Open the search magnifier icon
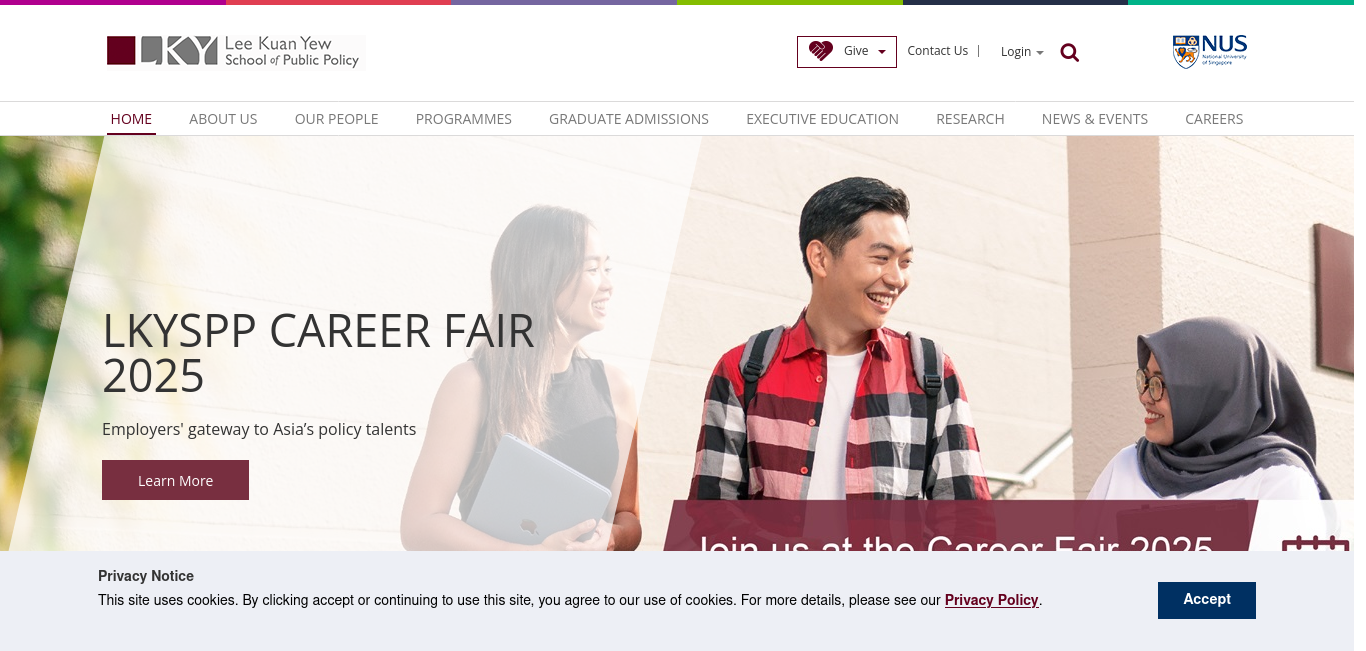The height and width of the screenshot is (651, 1366). pos(1069,53)
